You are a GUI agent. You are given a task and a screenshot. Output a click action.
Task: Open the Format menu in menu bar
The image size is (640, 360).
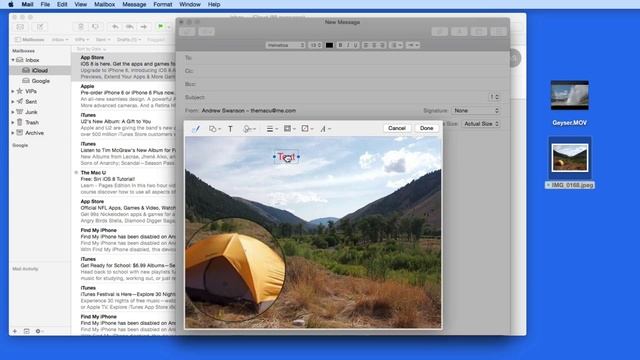click(162, 4)
